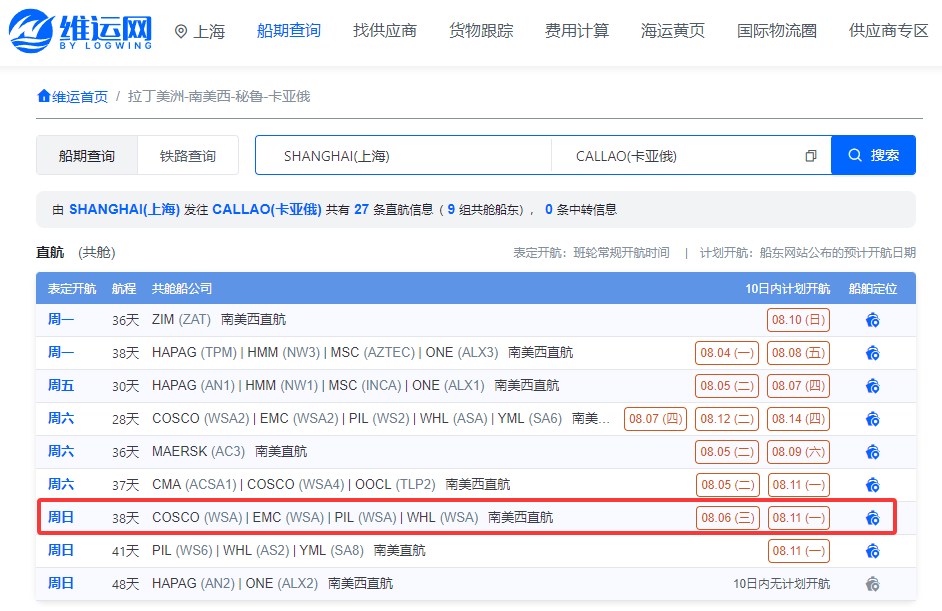Open the 找供应商 navigation item
The image size is (942, 611).
(384, 31)
